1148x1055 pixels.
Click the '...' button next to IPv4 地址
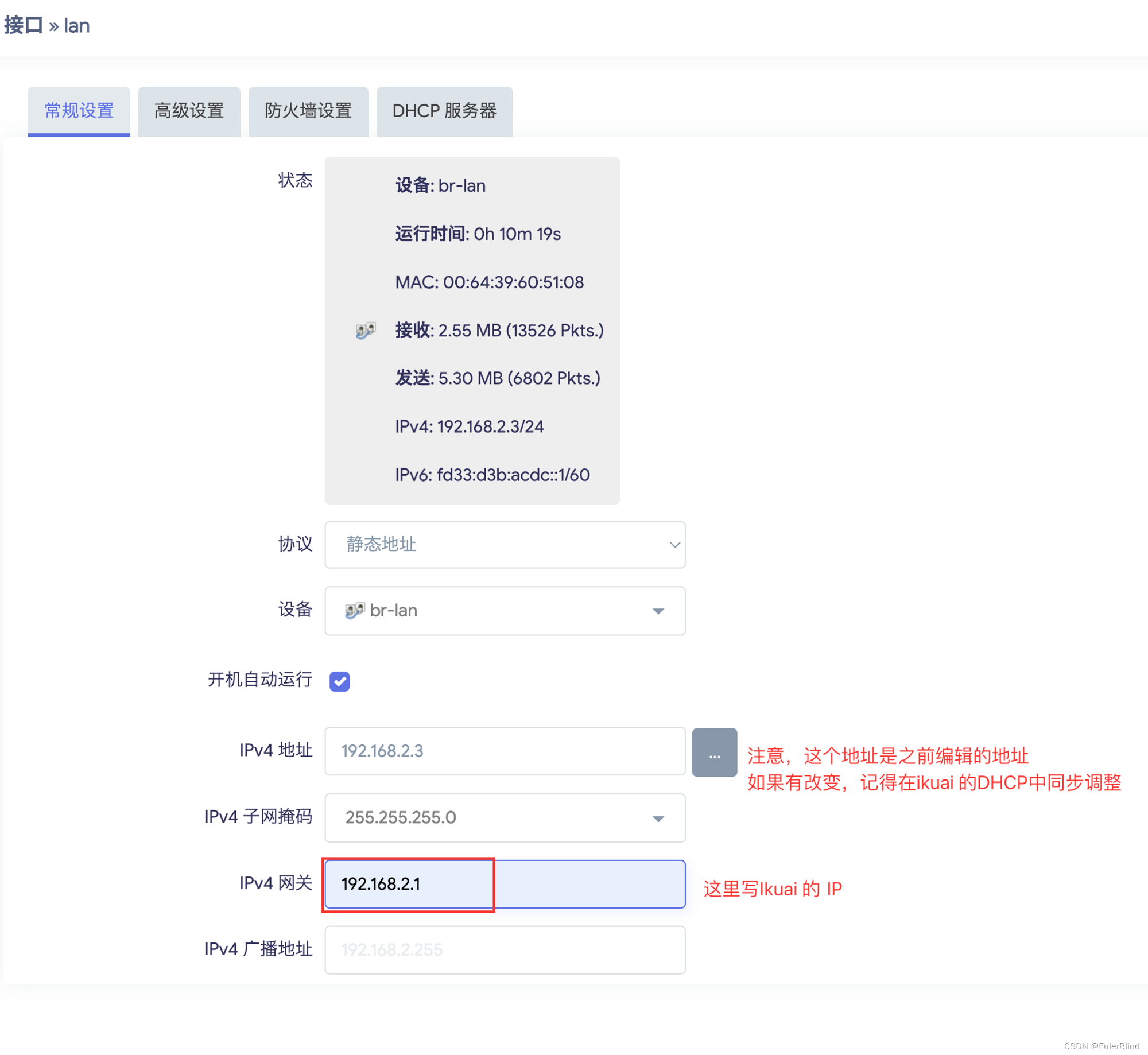pos(714,752)
